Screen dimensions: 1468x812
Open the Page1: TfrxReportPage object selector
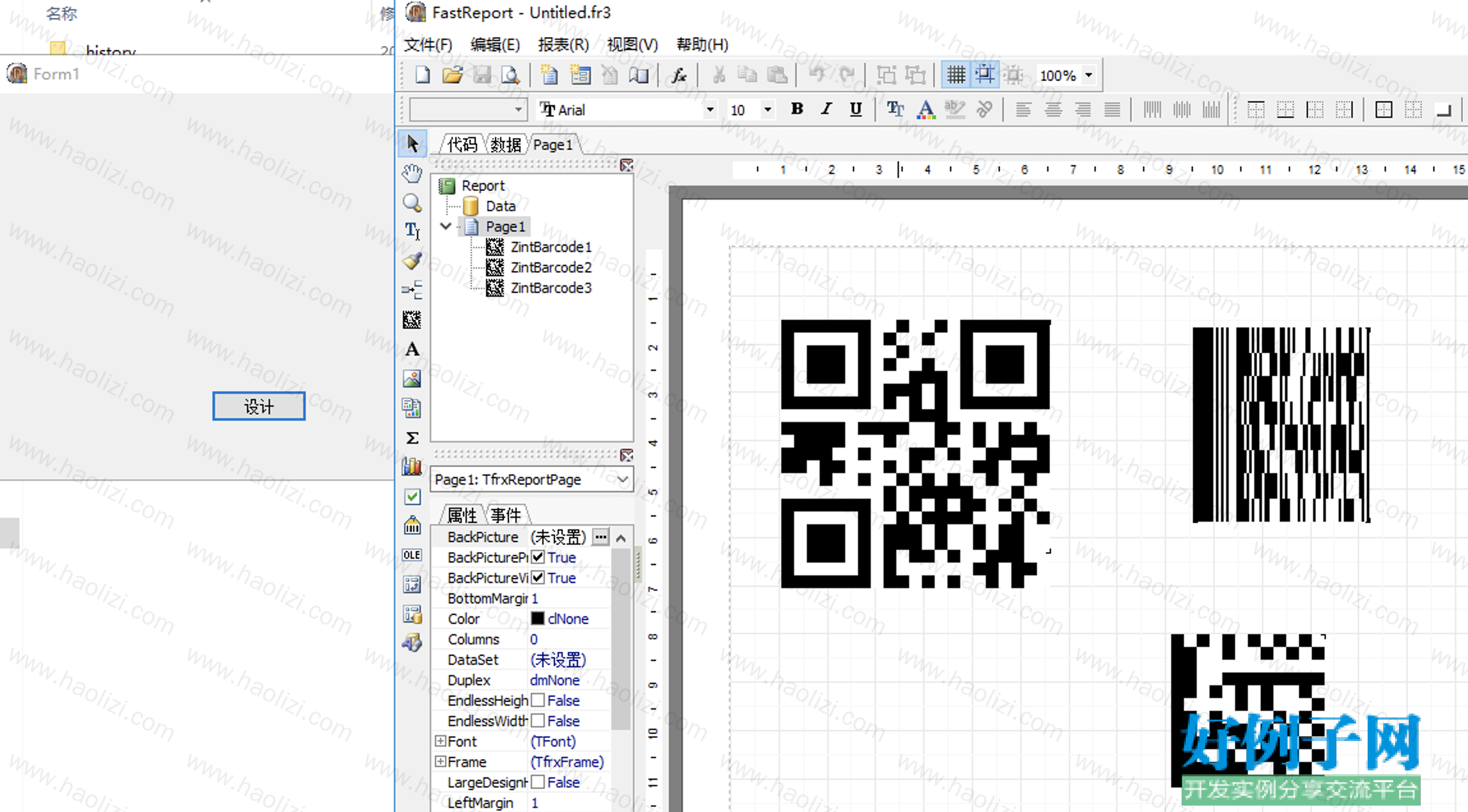click(x=532, y=480)
